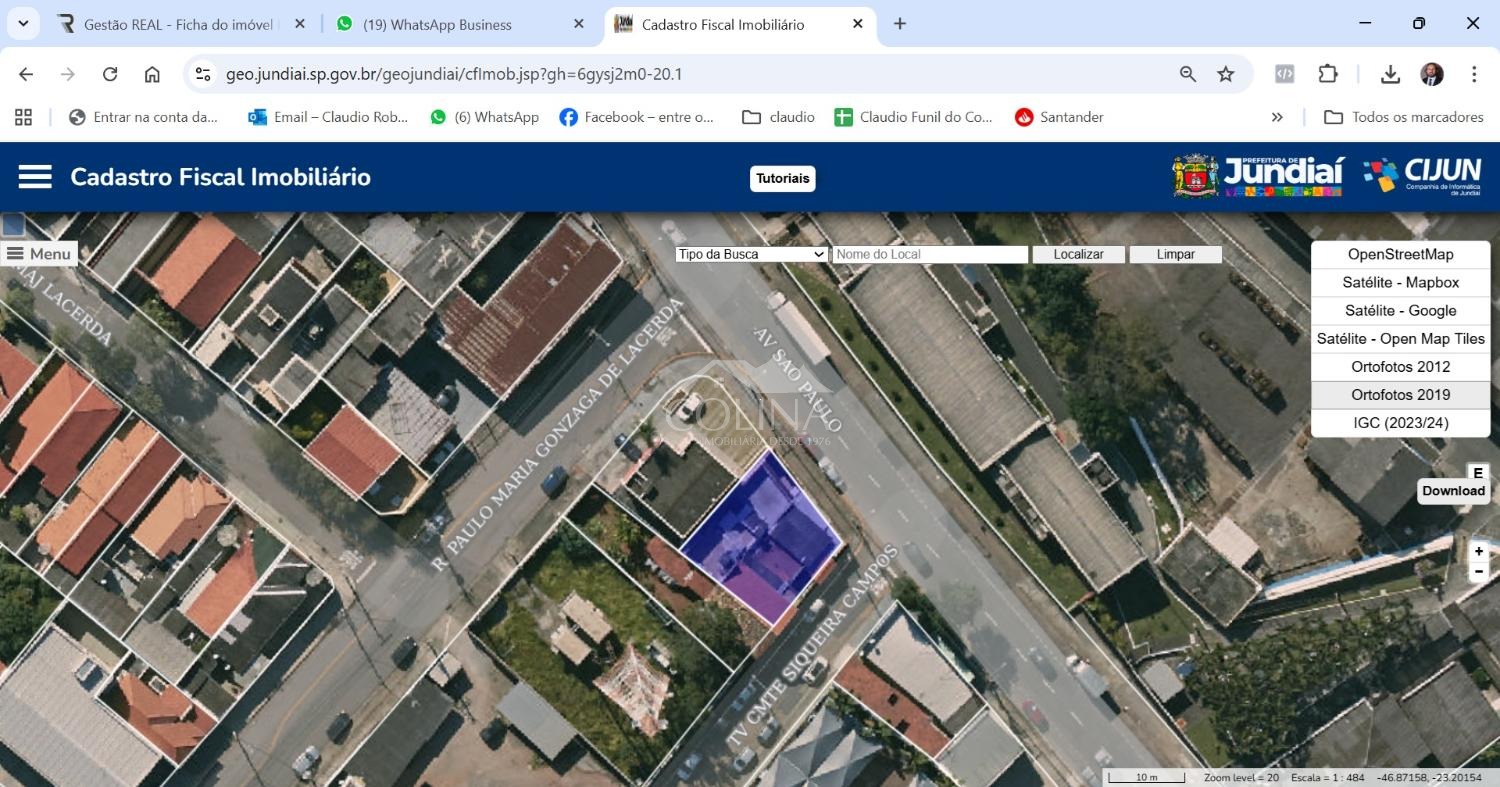Image resolution: width=1500 pixels, height=787 pixels.
Task: Open the browser extensions puzzle icon
Action: [1328, 74]
